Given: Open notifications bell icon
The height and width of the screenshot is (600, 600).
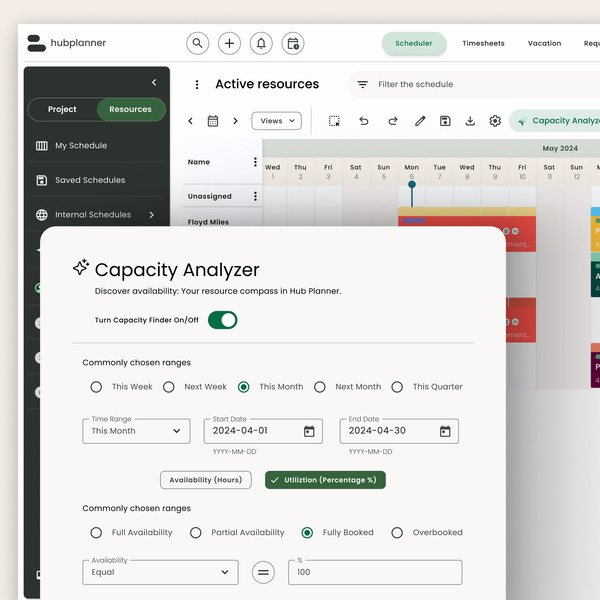Looking at the screenshot, I should click(x=261, y=43).
